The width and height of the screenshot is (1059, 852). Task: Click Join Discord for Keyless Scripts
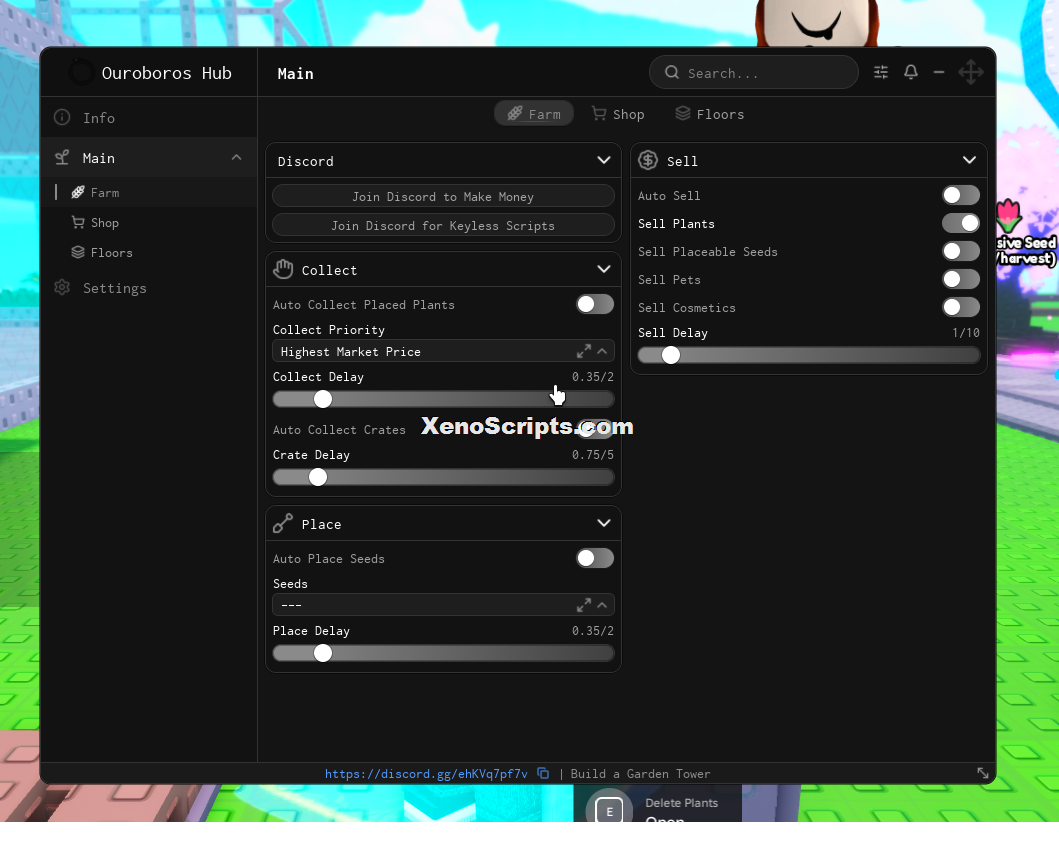point(443,225)
